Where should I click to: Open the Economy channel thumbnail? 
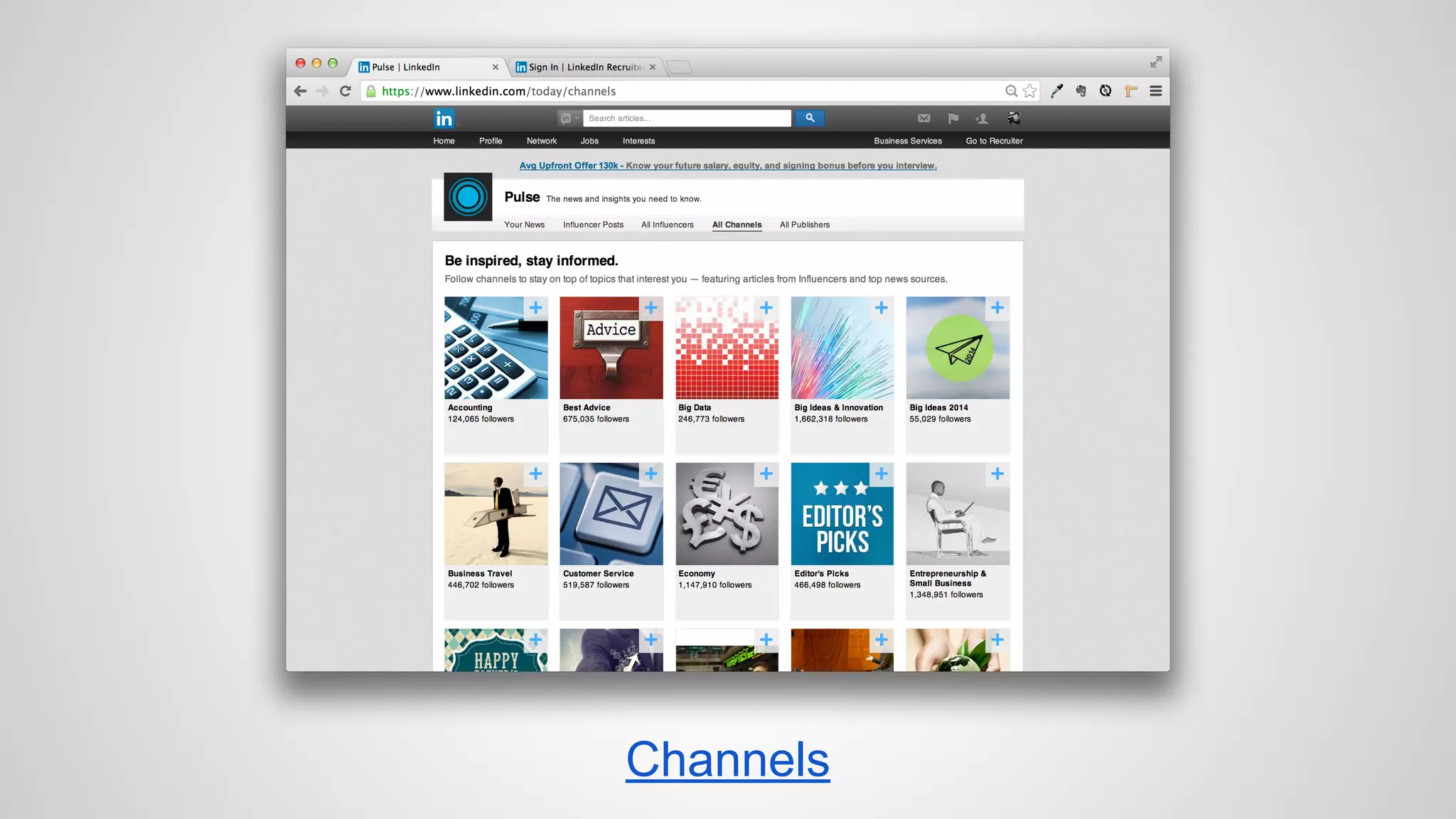click(x=727, y=514)
